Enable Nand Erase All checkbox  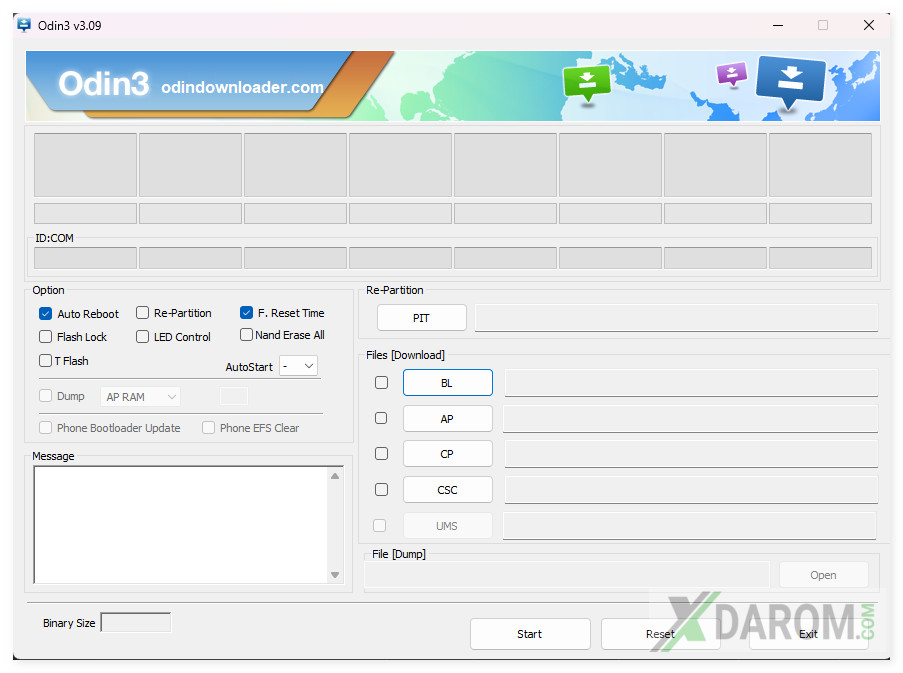tap(246, 335)
